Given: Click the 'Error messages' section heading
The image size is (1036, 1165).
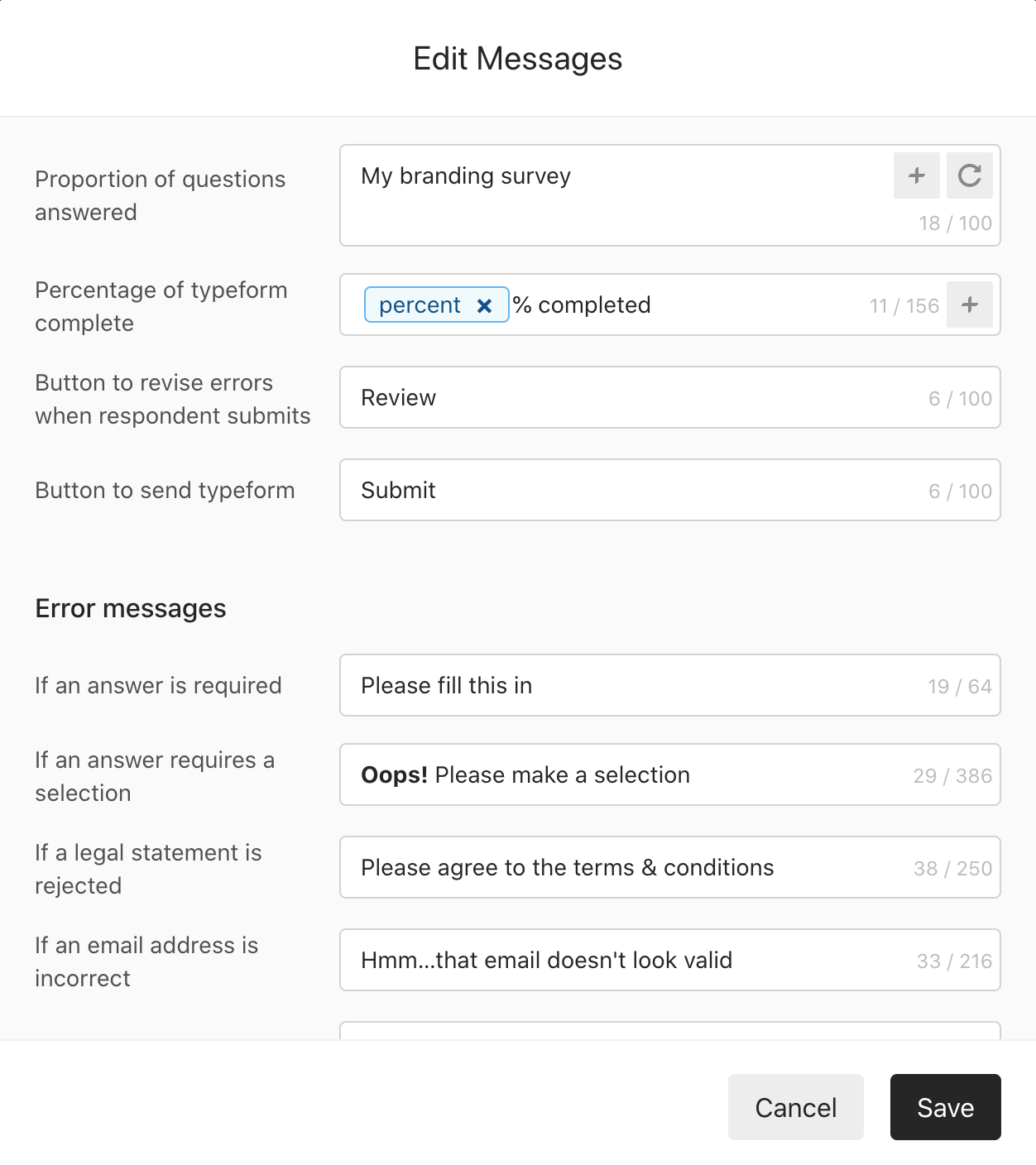Looking at the screenshot, I should (x=131, y=608).
